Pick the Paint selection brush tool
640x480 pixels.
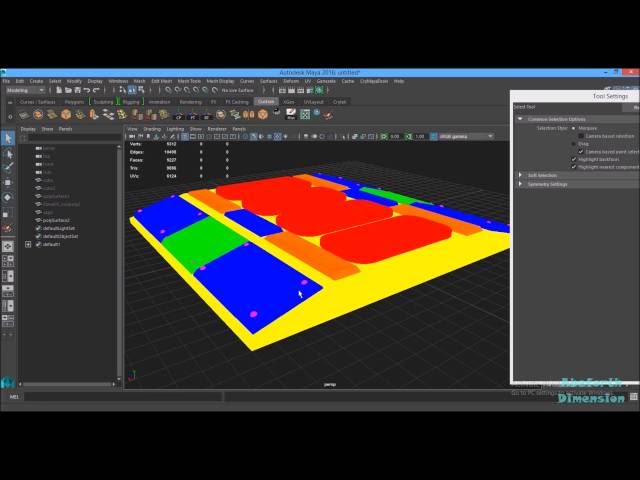click(x=8, y=168)
